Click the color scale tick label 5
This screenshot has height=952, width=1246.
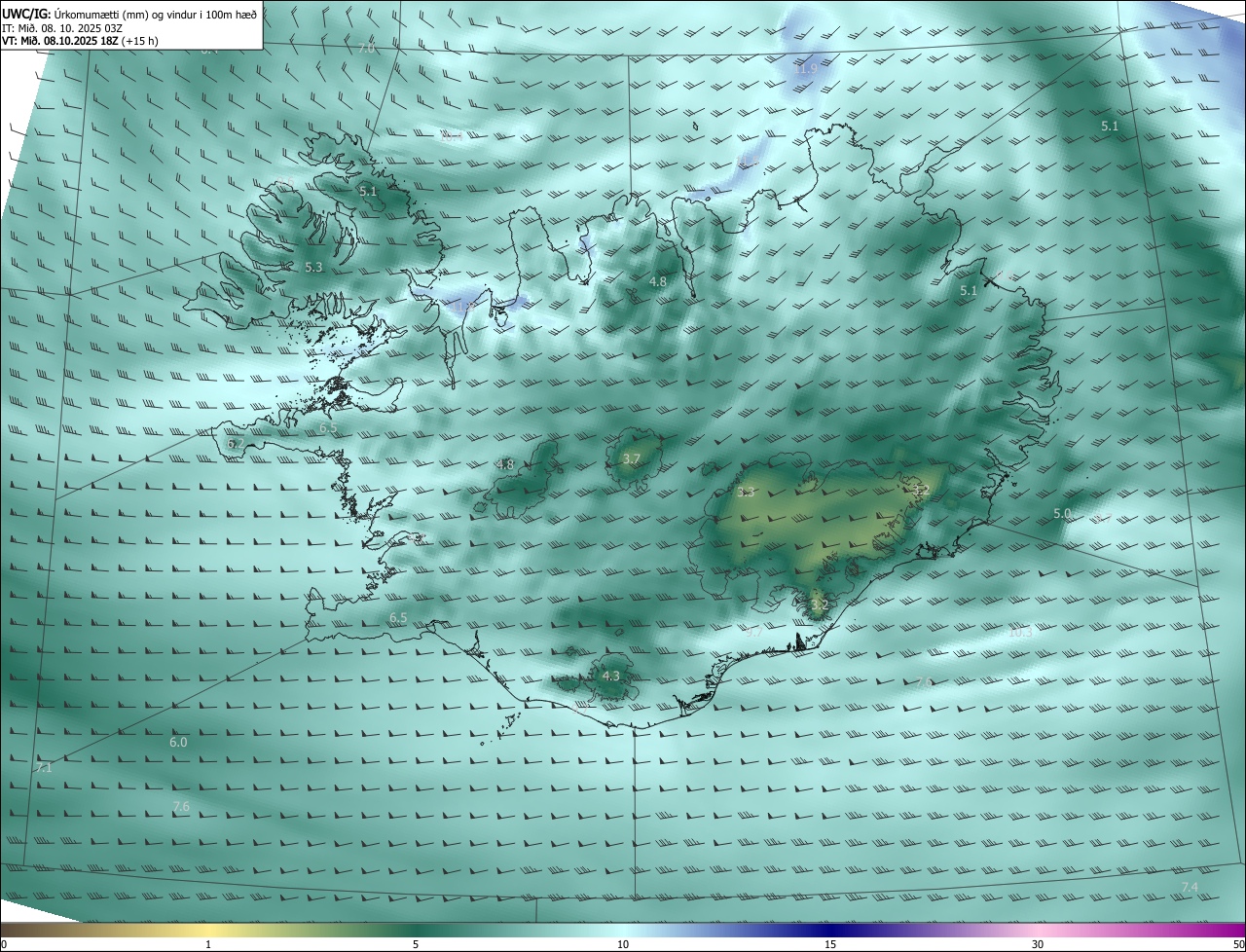coord(416,944)
